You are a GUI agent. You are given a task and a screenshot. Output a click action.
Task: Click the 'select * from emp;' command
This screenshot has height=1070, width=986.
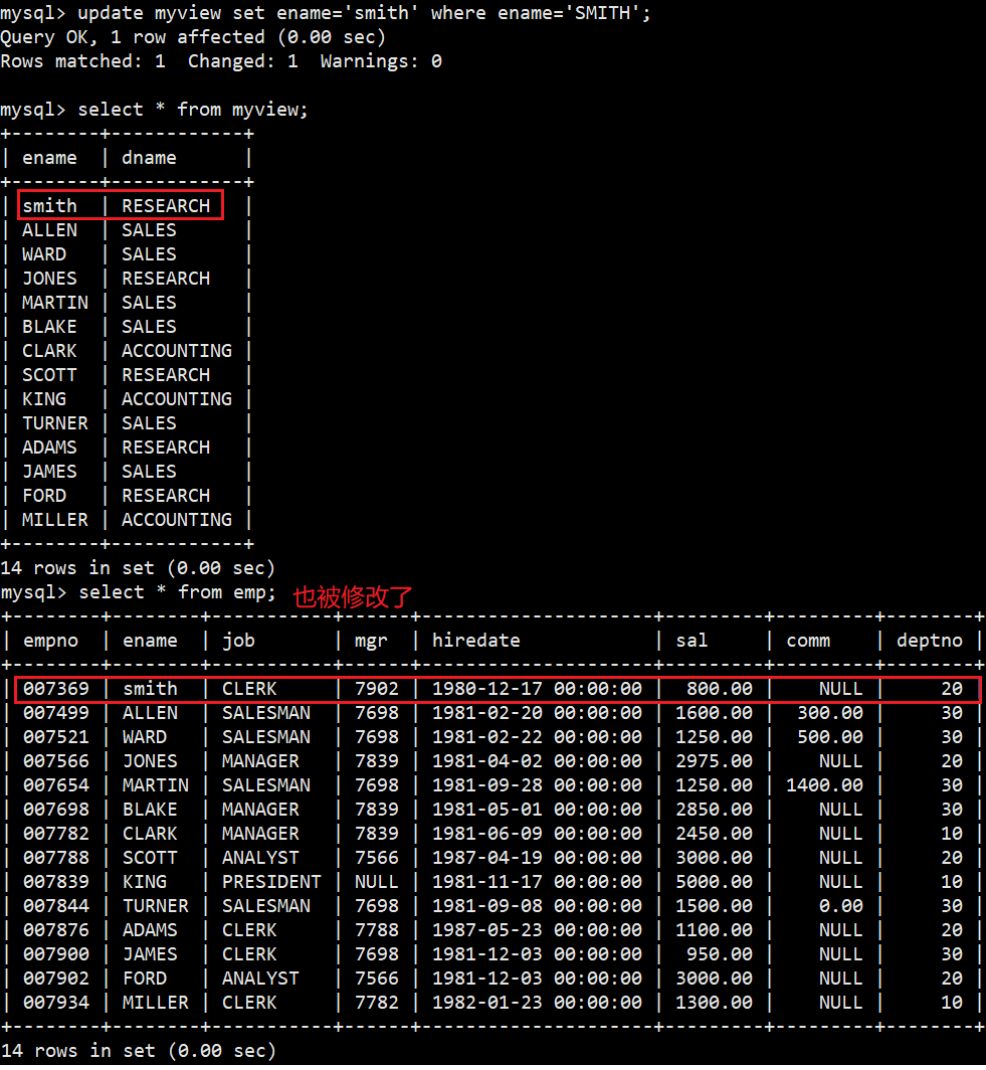[177, 592]
